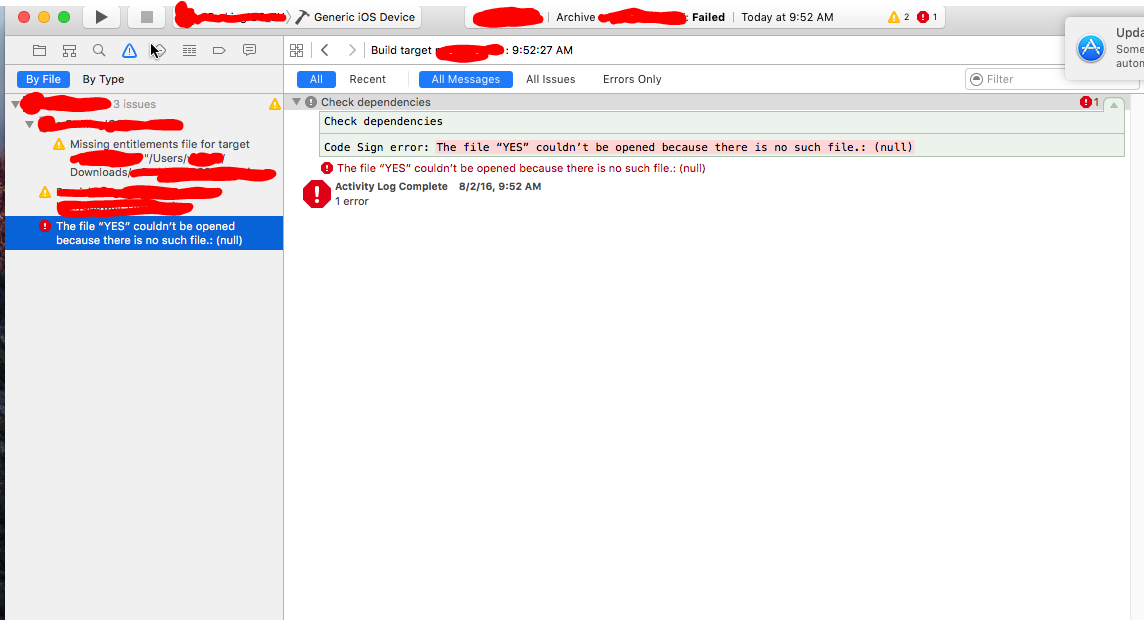Image resolution: width=1144 pixels, height=620 pixels.
Task: Open the Symbol navigator icon
Action: tap(69, 50)
